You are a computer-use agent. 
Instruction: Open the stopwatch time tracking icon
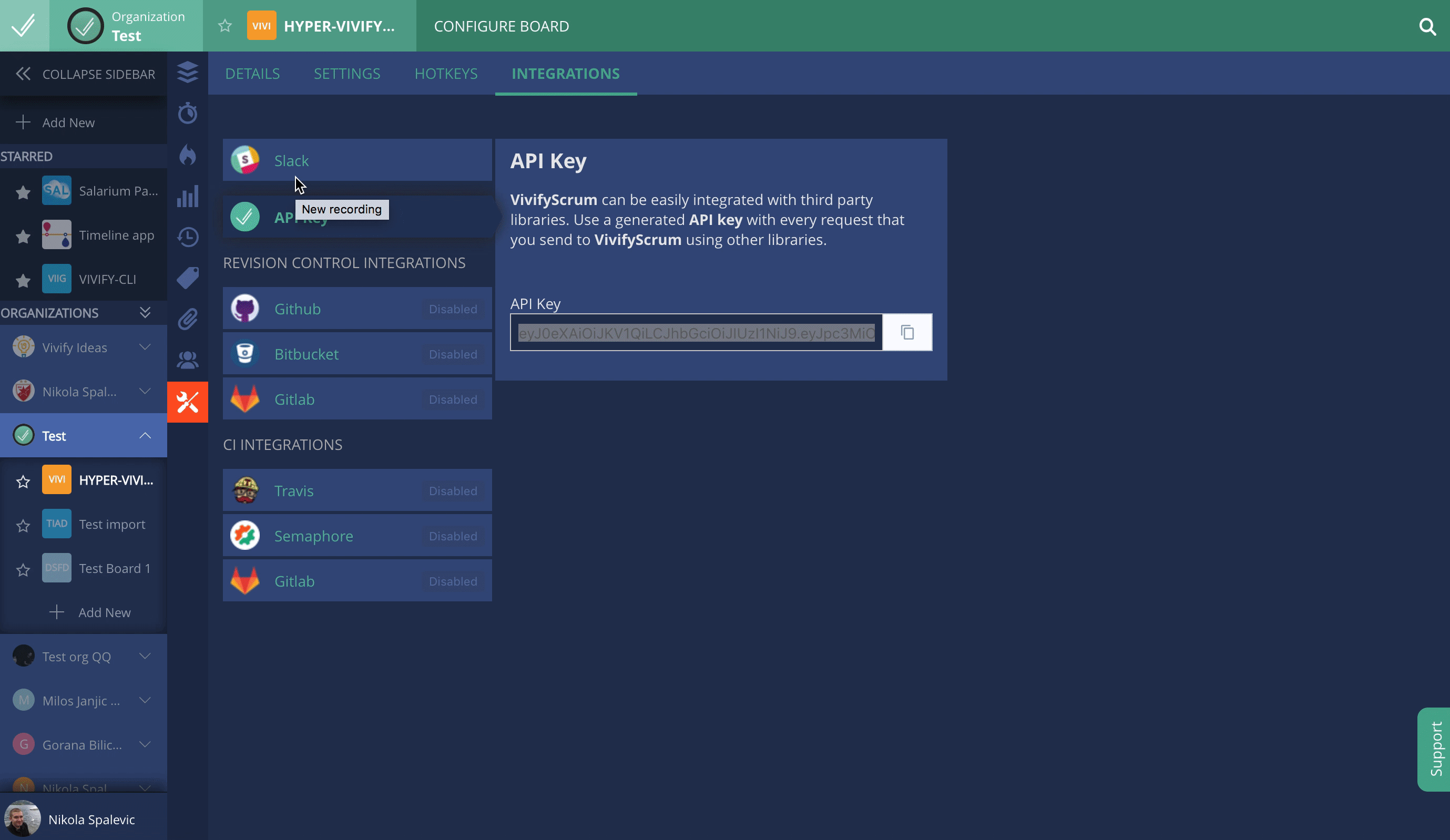tap(188, 114)
